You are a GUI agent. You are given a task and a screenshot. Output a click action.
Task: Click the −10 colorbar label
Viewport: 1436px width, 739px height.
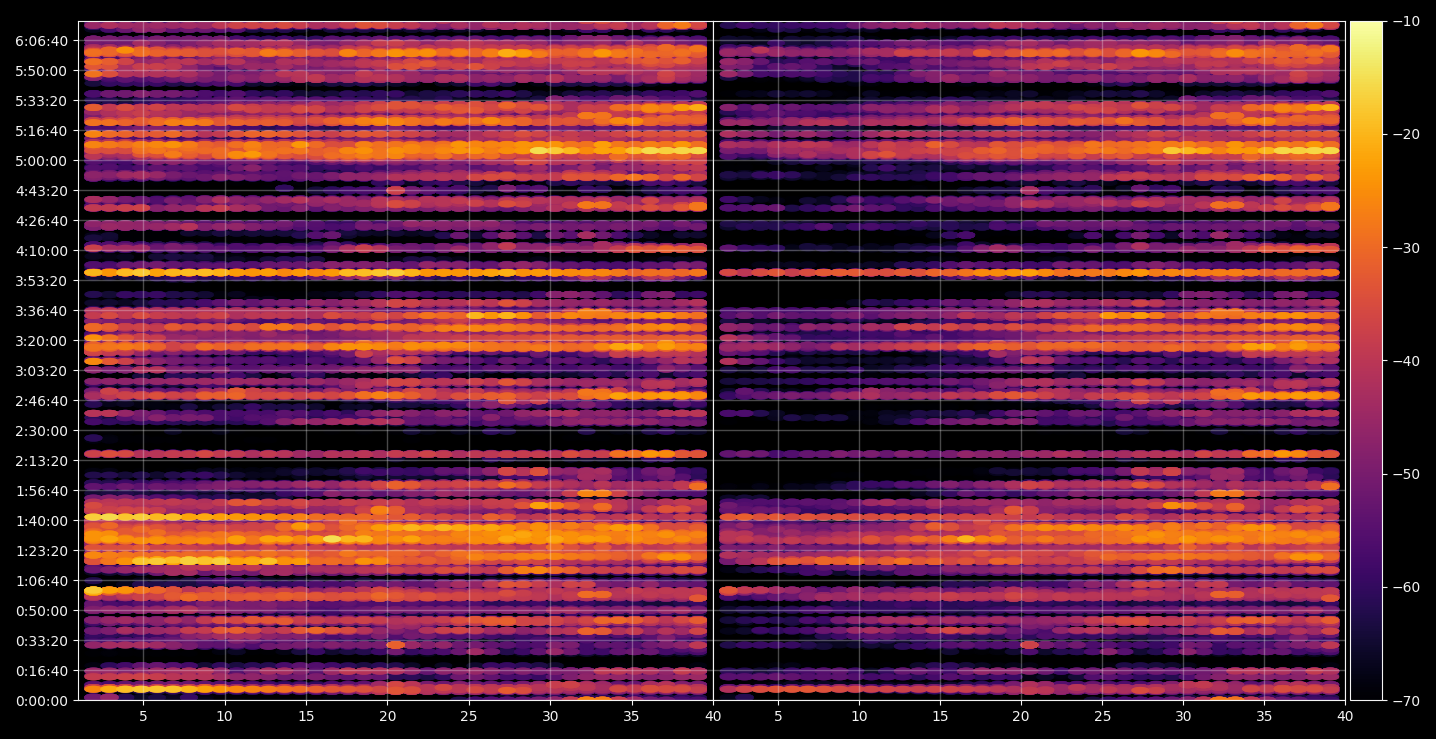click(1406, 21)
